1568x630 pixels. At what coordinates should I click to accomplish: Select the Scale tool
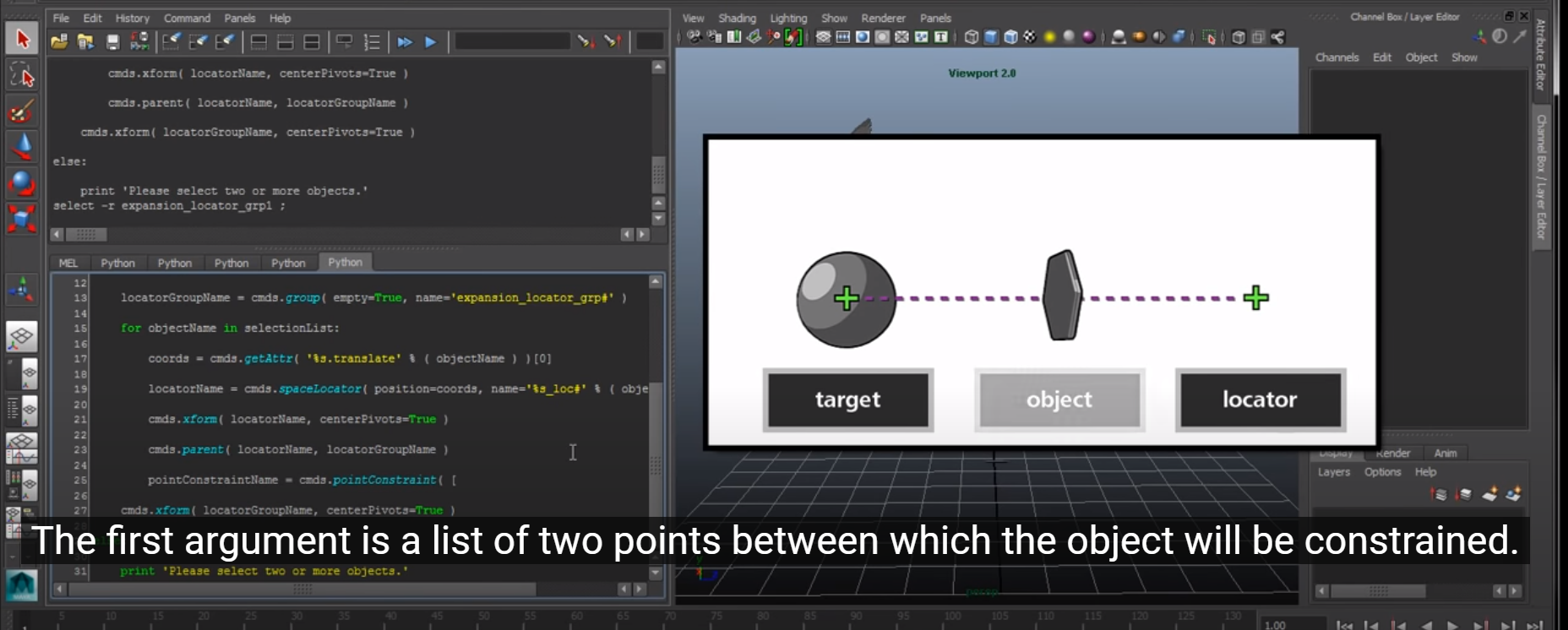pos(22,218)
